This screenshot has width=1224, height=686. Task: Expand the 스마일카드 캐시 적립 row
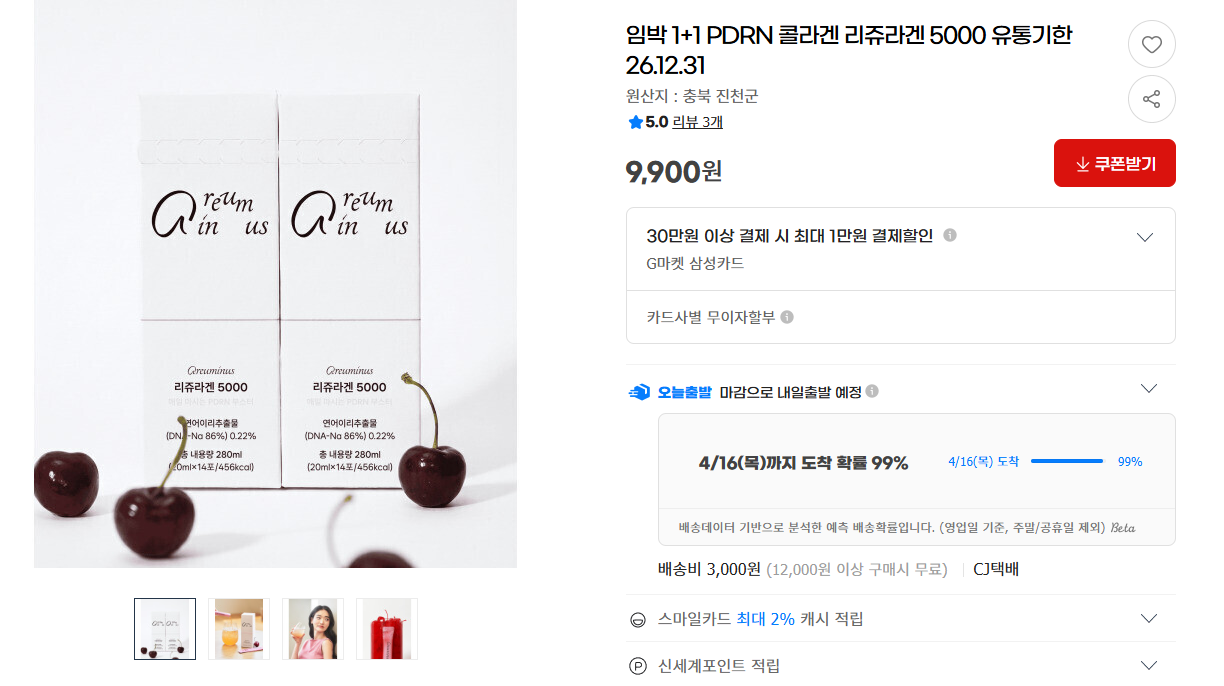pos(901,619)
